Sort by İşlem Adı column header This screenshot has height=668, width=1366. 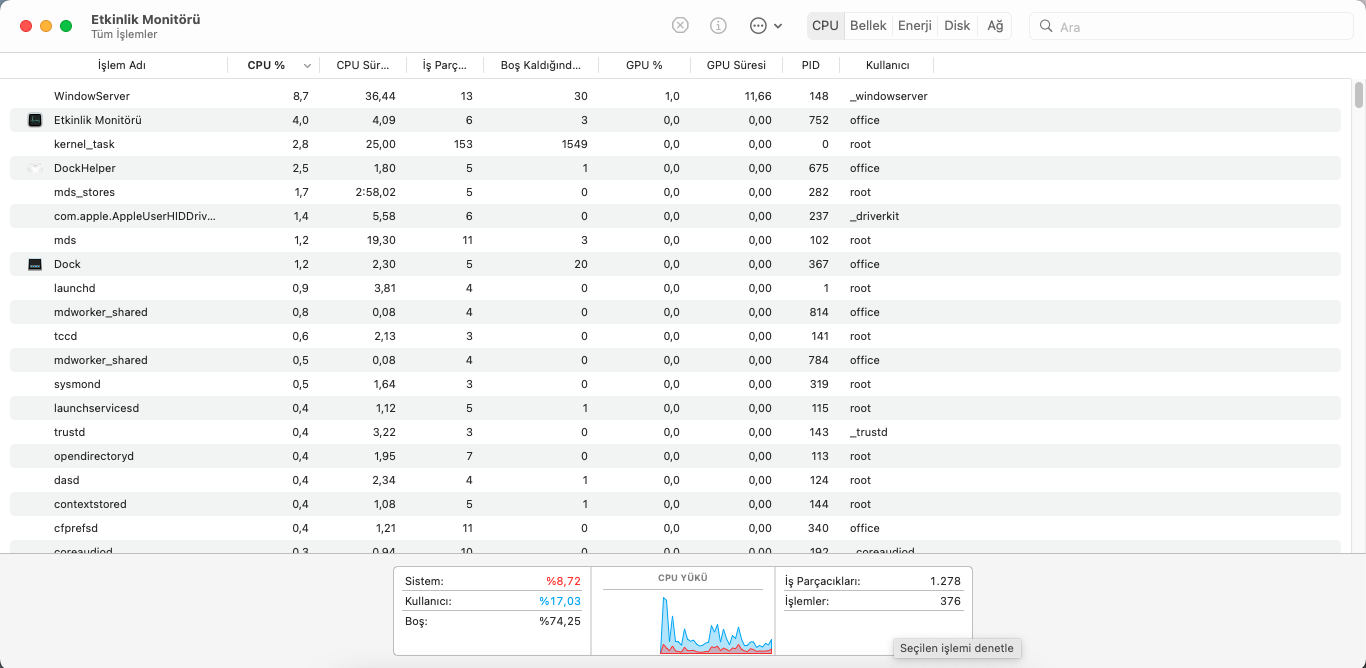[x=121, y=65]
